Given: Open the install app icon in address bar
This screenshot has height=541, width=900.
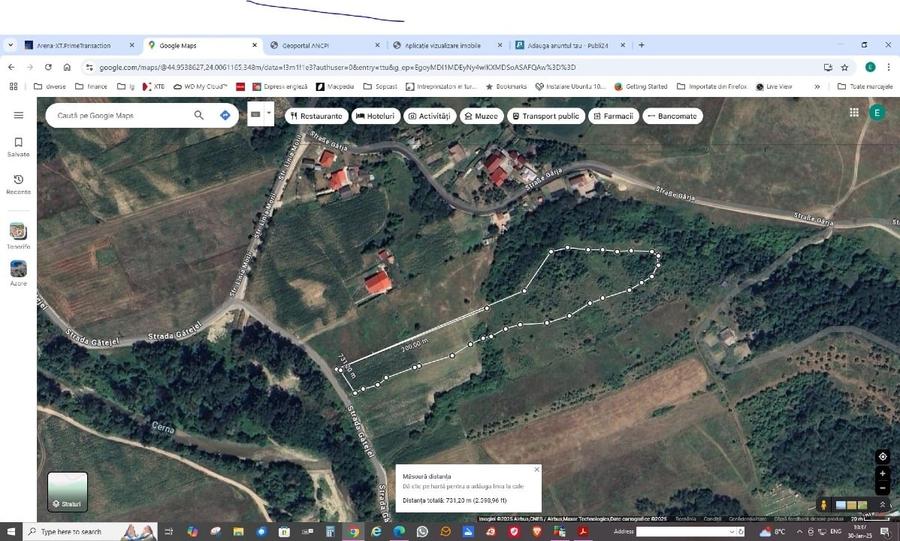Looking at the screenshot, I should click(x=828, y=67).
